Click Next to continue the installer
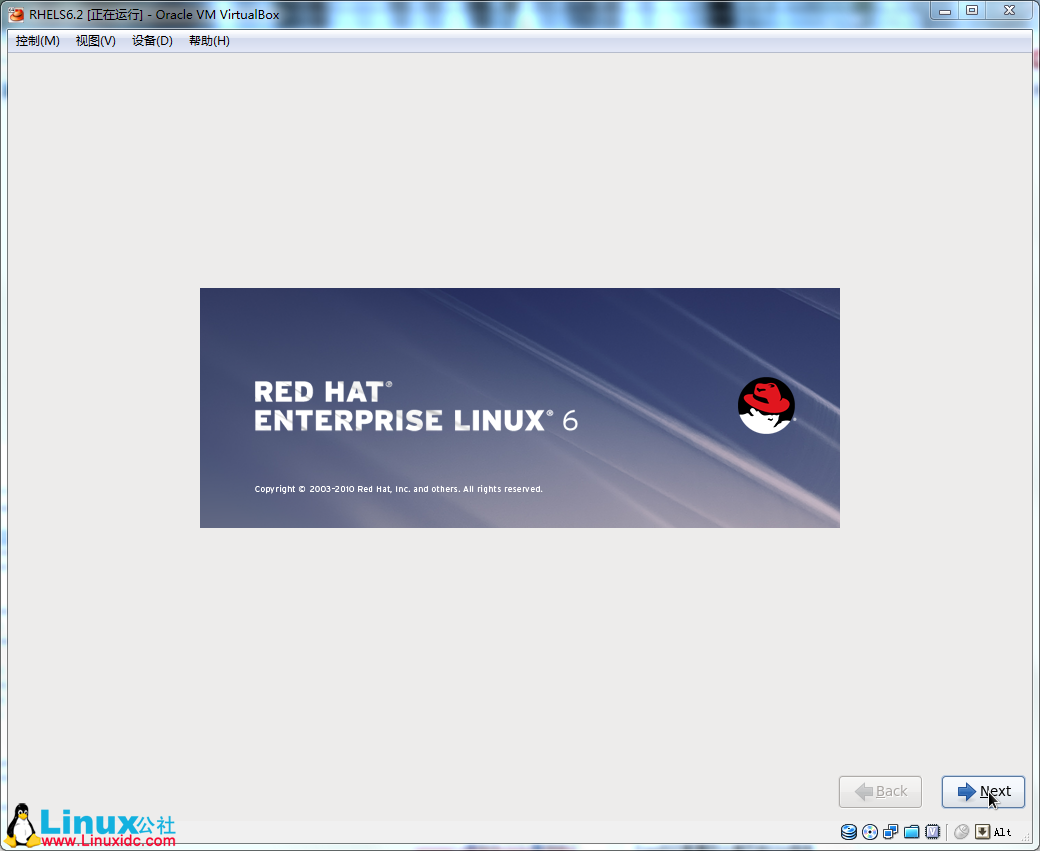 983,791
